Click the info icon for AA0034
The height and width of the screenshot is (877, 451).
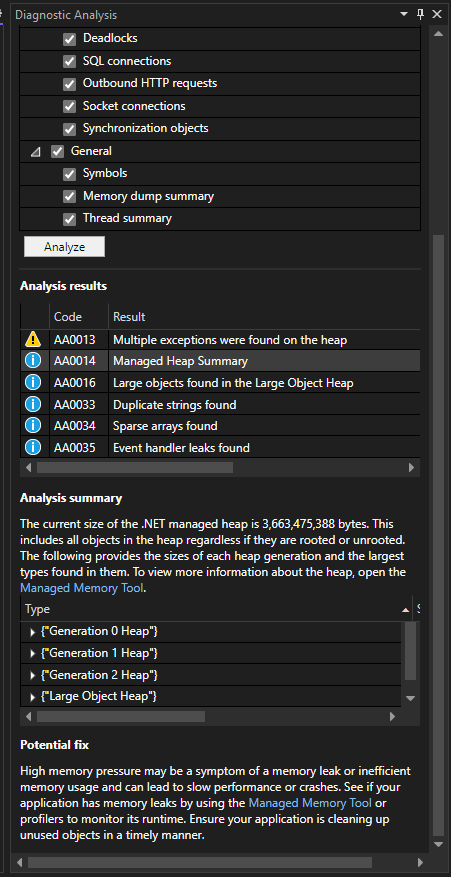click(33, 426)
